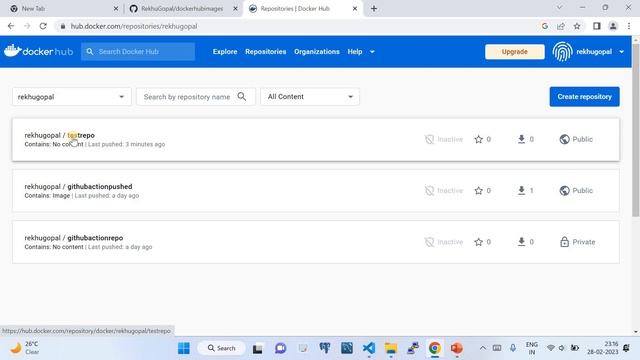Open the Organizations menu item
Viewport: 640px width, 360px height.
click(317, 52)
